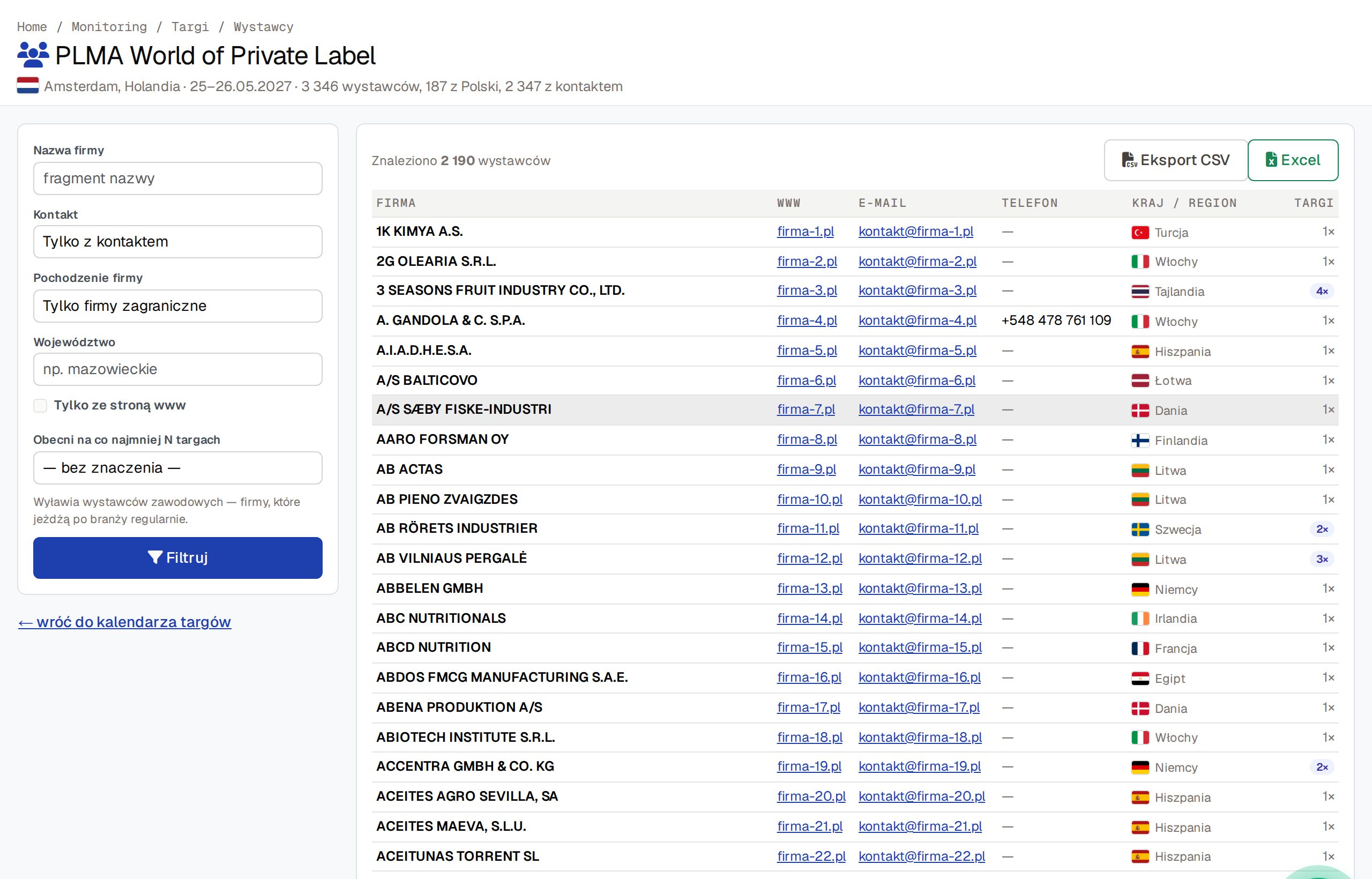
Task: Open email kontakt@firma-20.pl
Action: tap(922, 796)
